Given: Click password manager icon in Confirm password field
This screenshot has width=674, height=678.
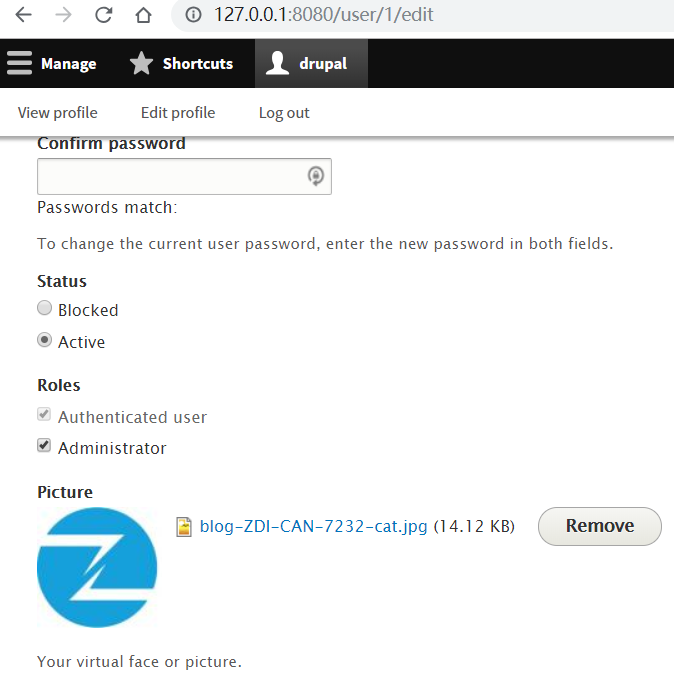Looking at the screenshot, I should click(x=316, y=176).
